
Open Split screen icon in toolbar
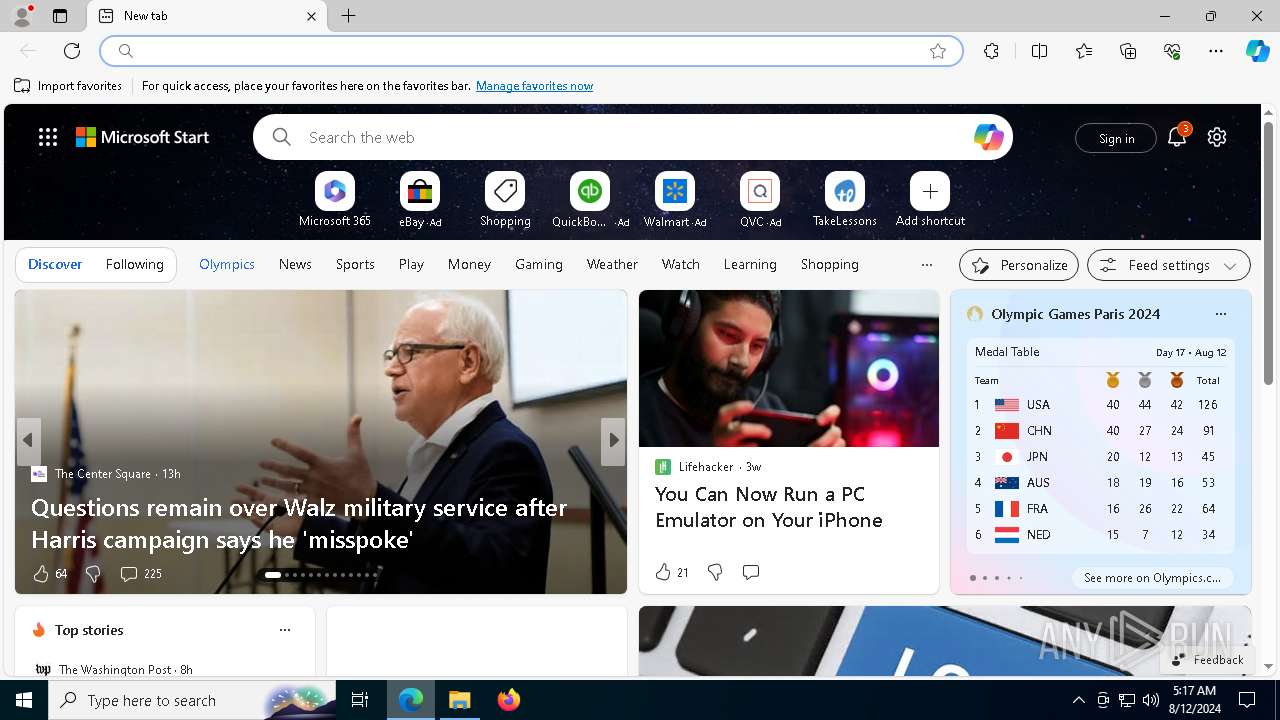click(x=1039, y=51)
